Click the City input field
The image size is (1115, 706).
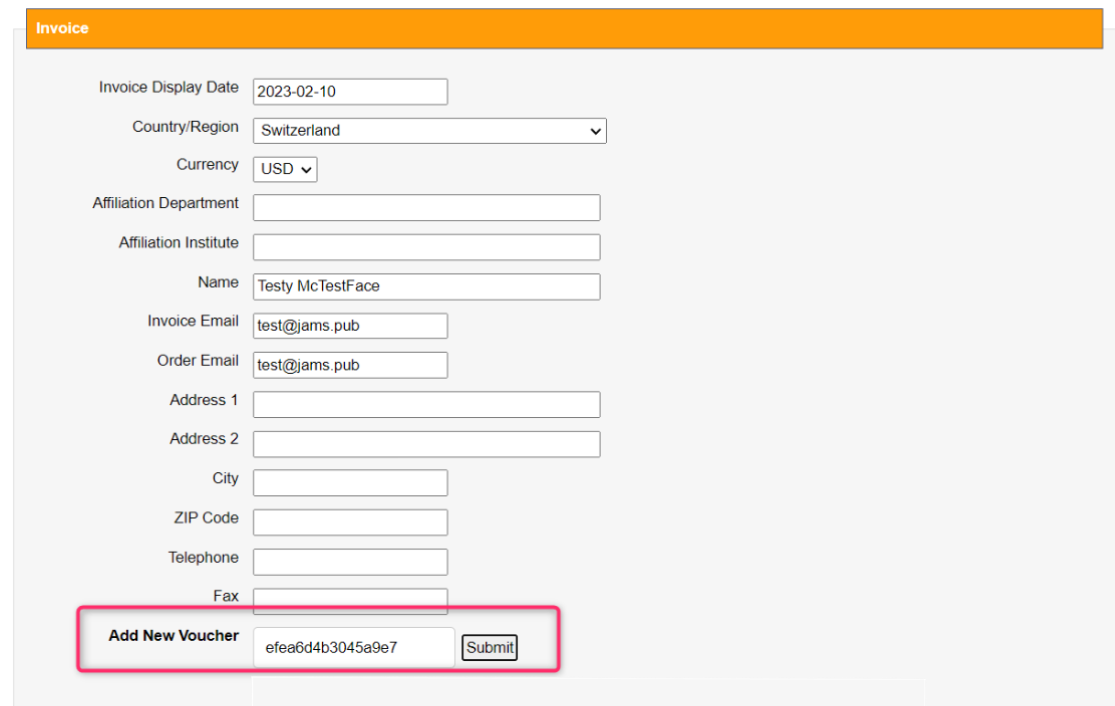click(350, 483)
